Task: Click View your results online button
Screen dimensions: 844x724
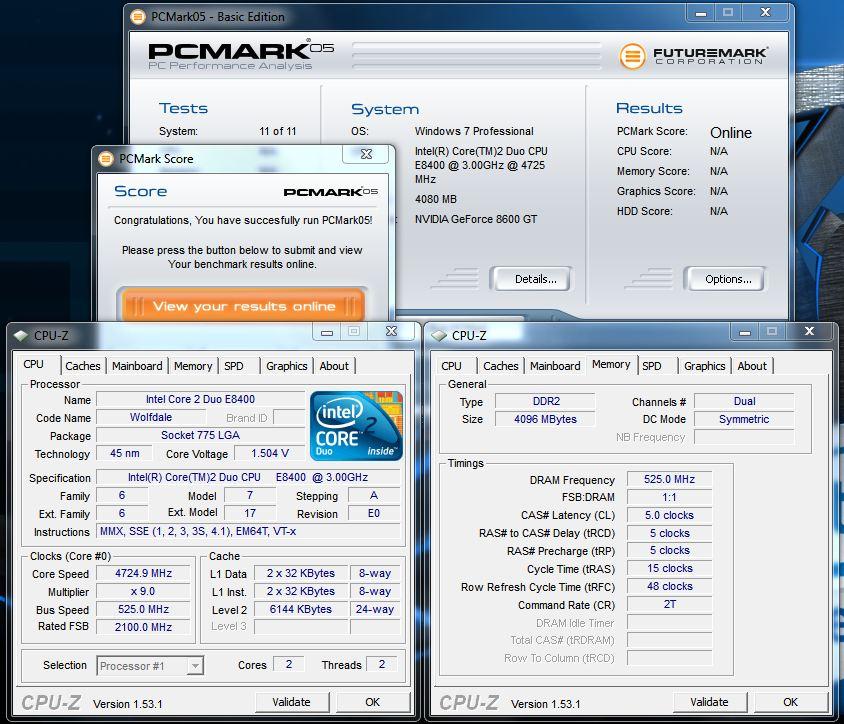Action: (243, 306)
